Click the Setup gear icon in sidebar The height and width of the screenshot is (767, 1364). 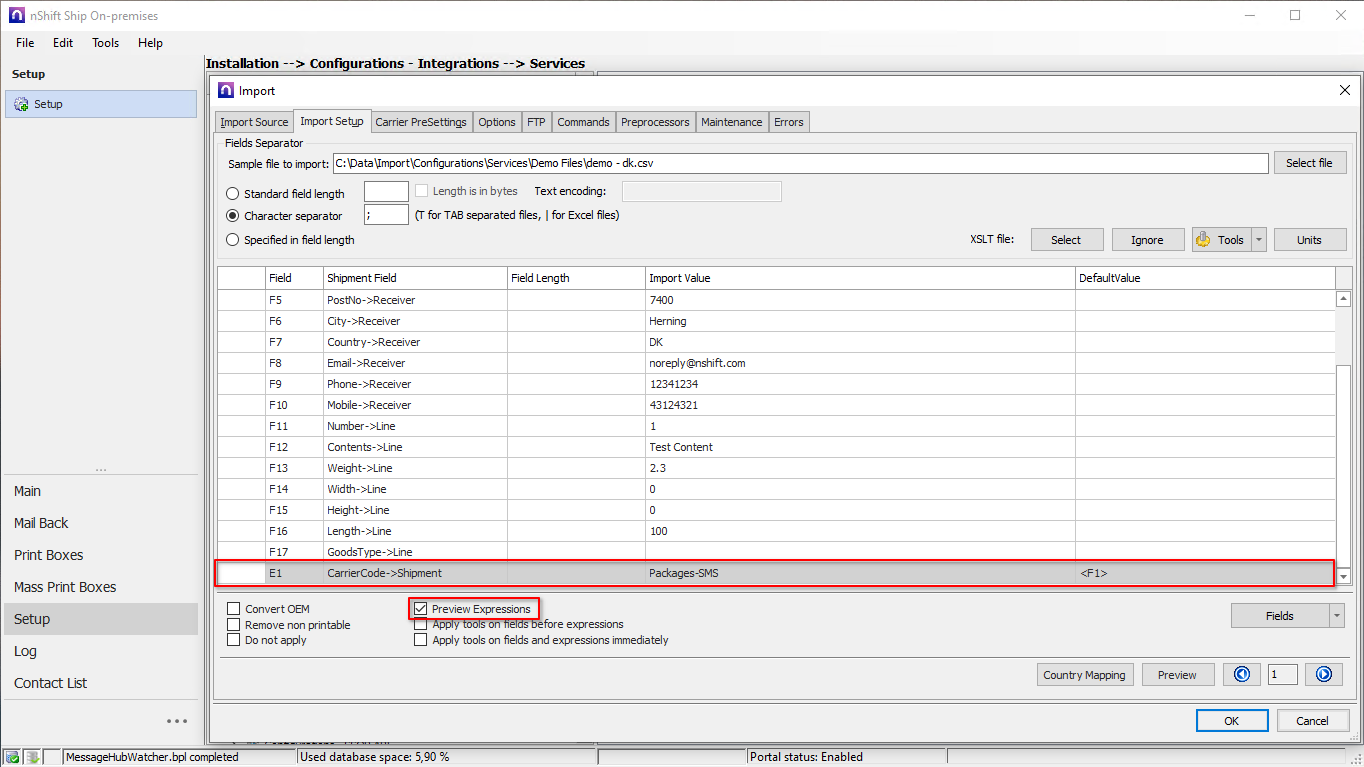[x=21, y=104]
